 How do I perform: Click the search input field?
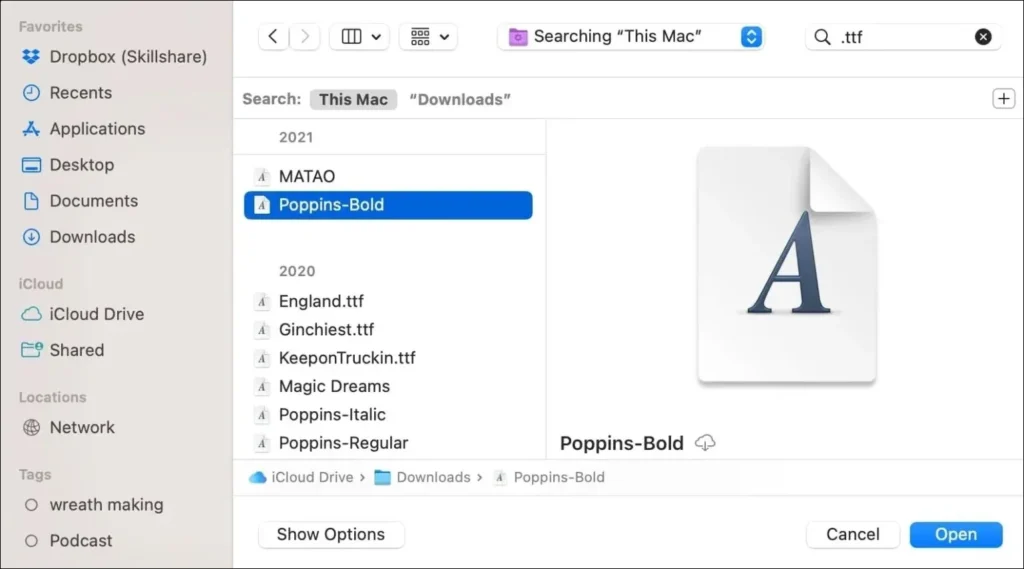coord(900,37)
